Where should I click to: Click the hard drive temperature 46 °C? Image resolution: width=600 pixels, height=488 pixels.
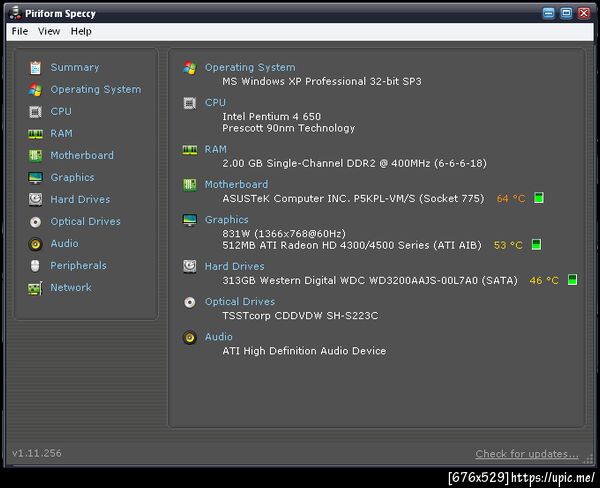(544, 281)
